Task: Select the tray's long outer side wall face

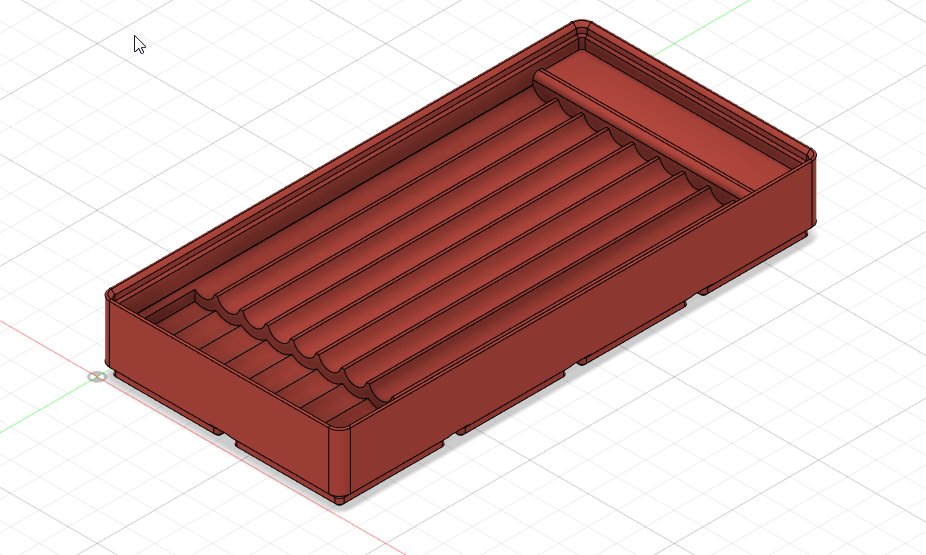Action: click(x=582, y=331)
